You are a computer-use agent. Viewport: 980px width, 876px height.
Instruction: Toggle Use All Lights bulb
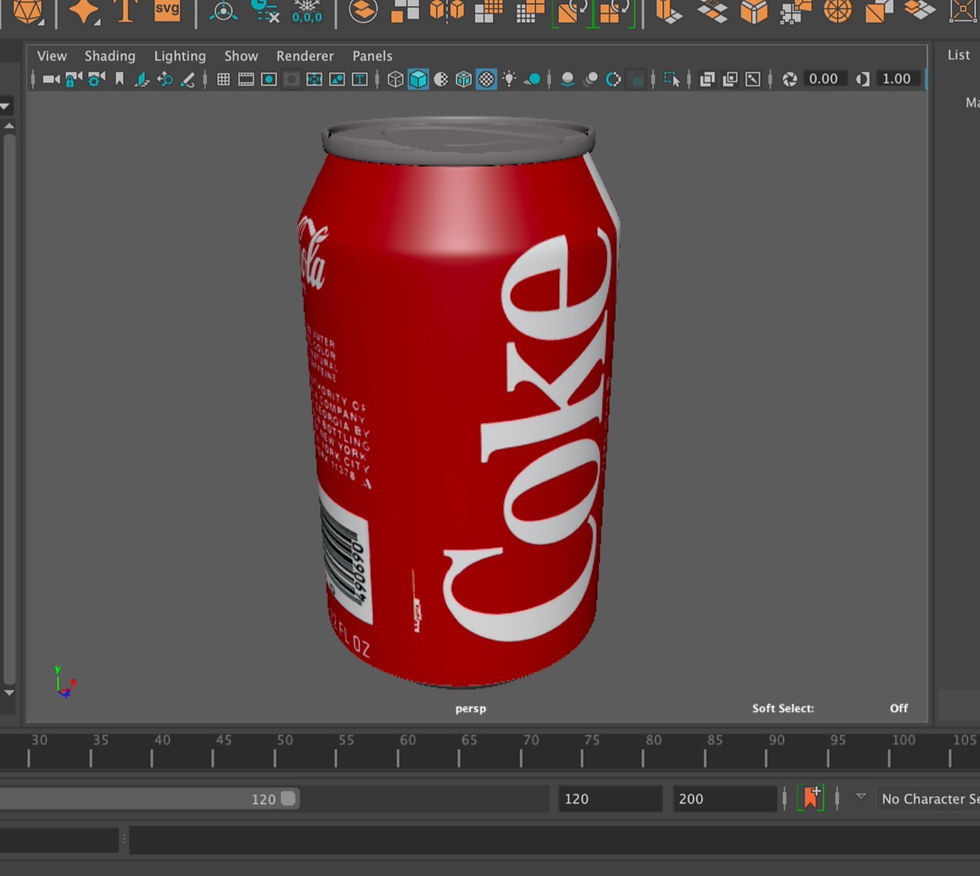pos(509,79)
